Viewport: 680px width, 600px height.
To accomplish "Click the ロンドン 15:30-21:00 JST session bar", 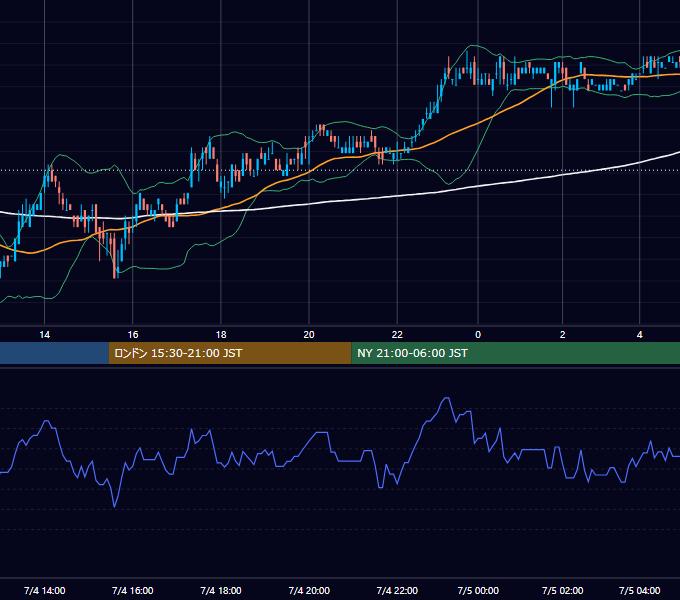I will [230, 353].
